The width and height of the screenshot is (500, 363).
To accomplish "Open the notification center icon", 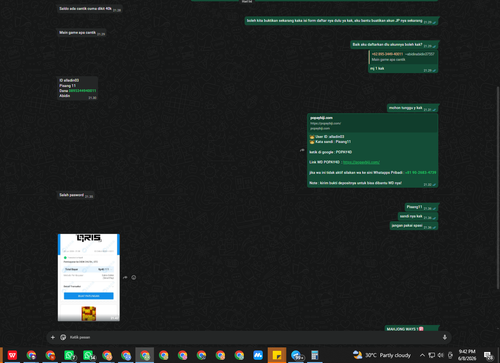I will tap(489, 355).
